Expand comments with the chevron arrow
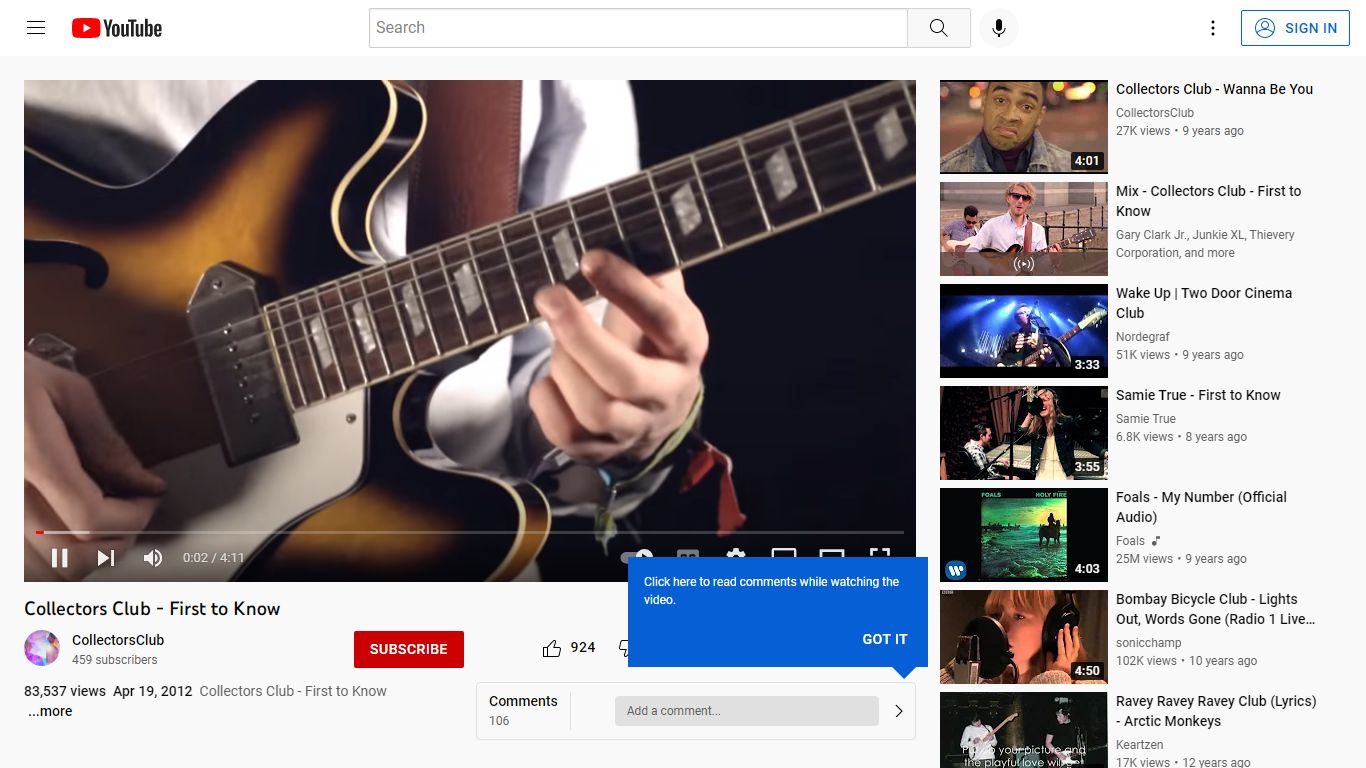The height and width of the screenshot is (768, 1366). tap(898, 711)
